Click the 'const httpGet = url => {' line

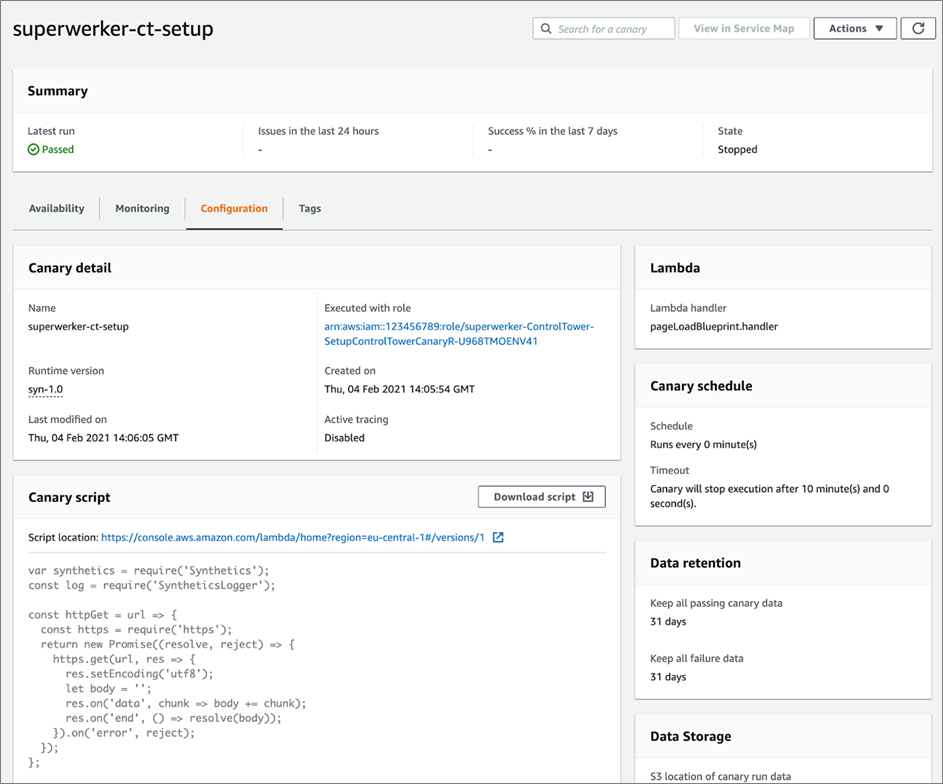[103, 614]
